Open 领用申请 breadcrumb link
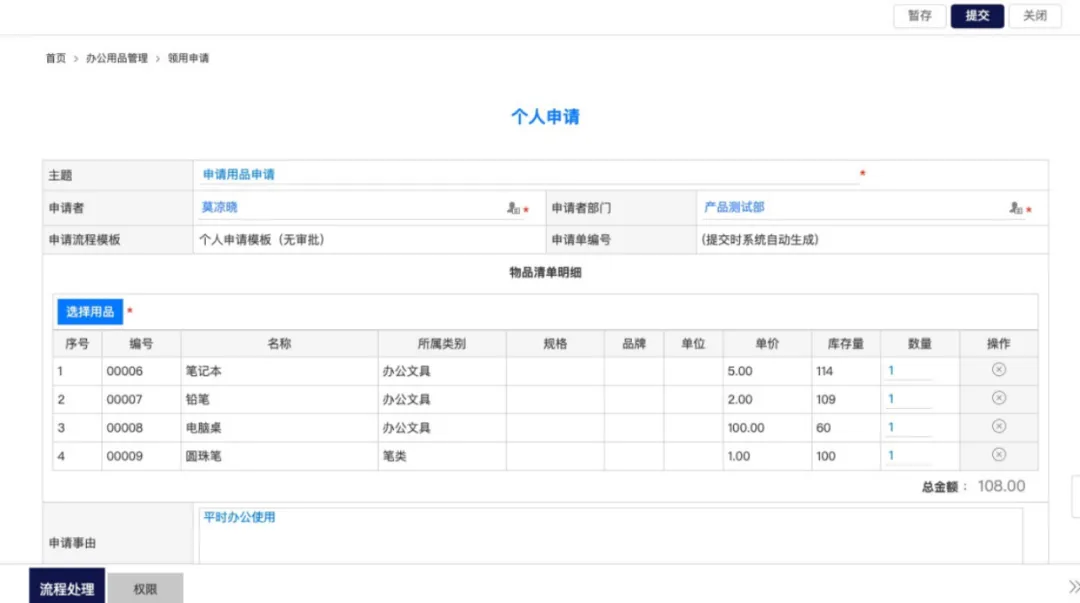 188,59
